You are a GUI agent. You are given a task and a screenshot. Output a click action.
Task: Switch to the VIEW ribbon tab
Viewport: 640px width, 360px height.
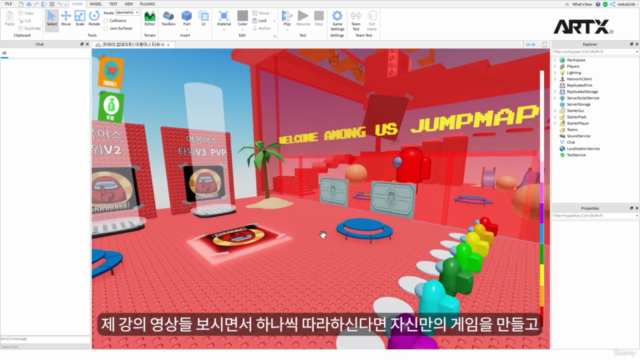tap(129, 4)
